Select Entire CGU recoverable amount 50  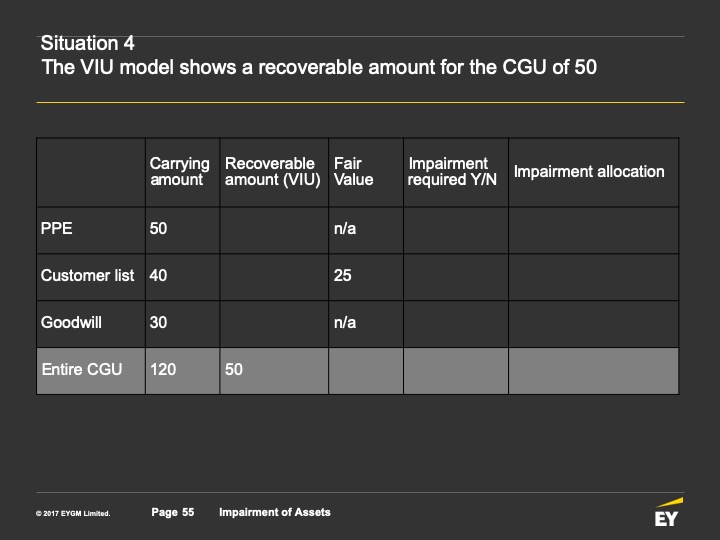(x=233, y=369)
